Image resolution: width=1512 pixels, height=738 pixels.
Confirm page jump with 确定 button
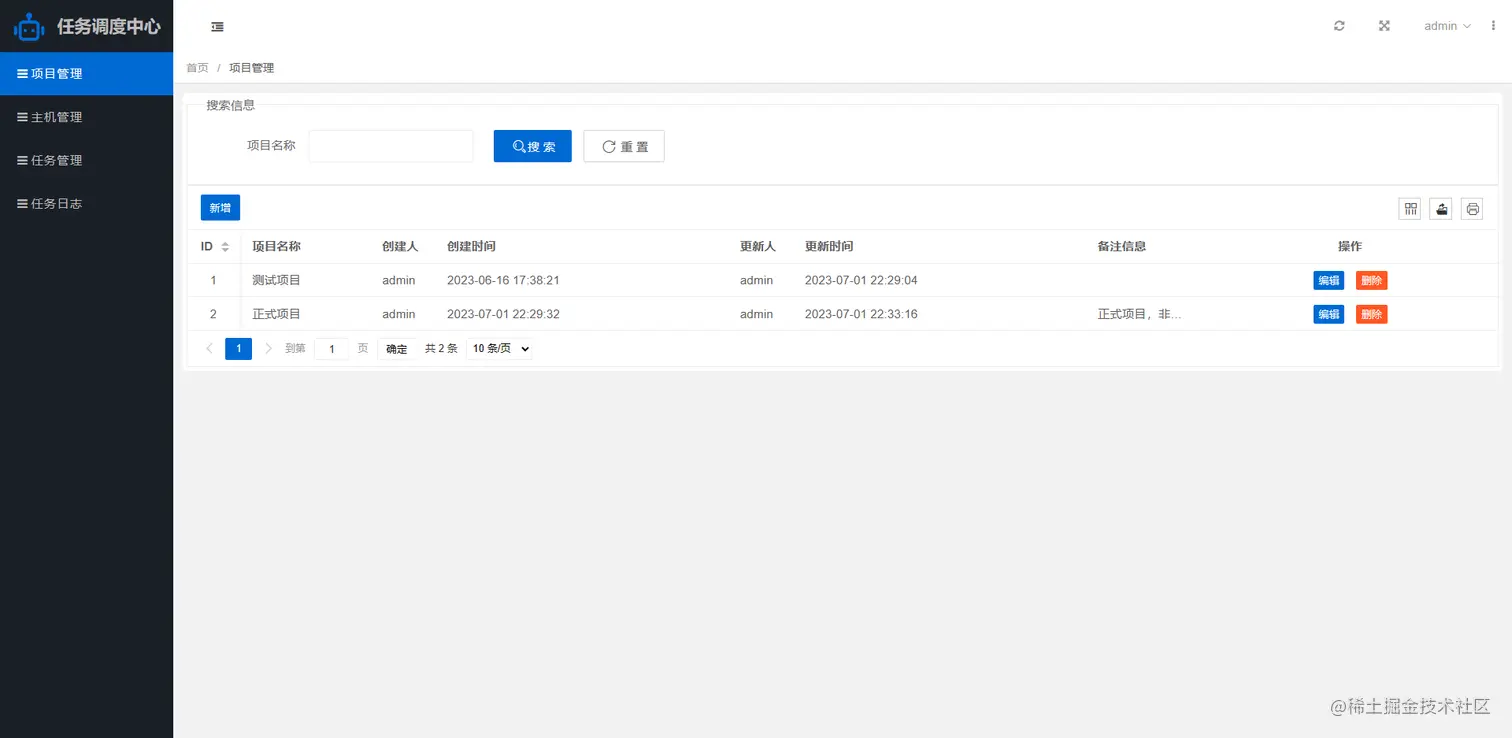(x=397, y=349)
